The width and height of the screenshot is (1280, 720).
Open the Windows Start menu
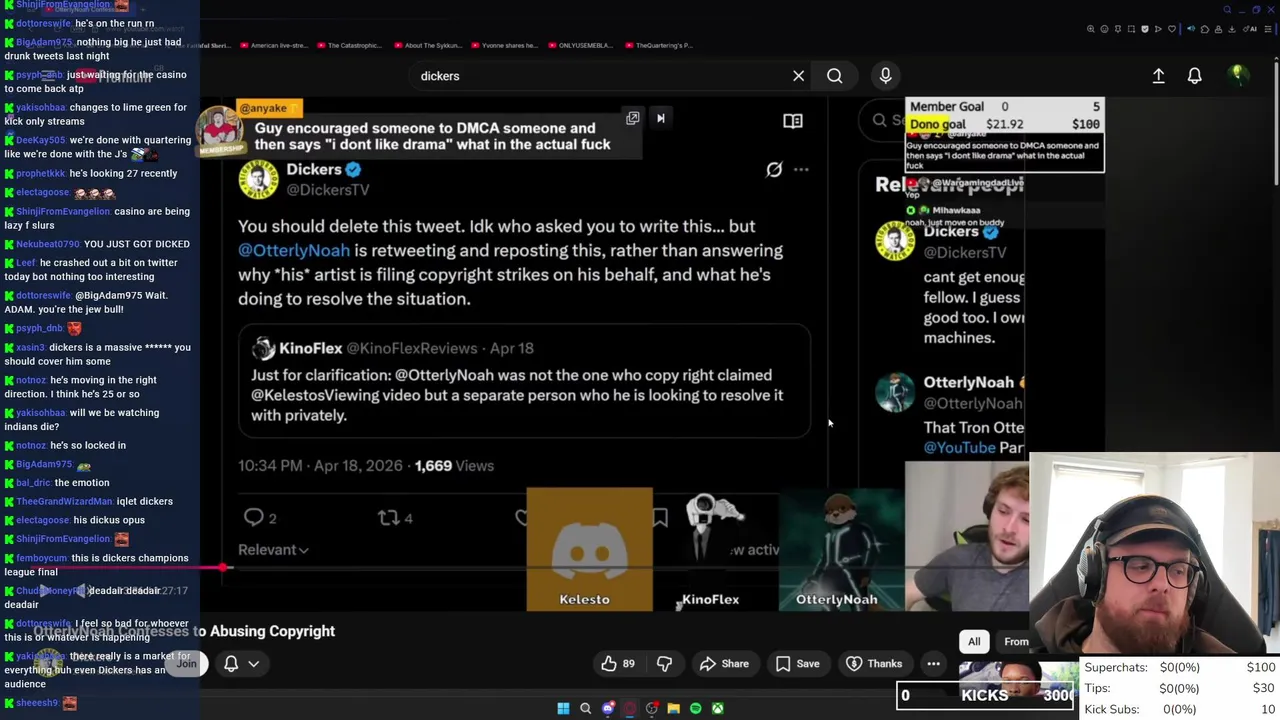coord(563,708)
